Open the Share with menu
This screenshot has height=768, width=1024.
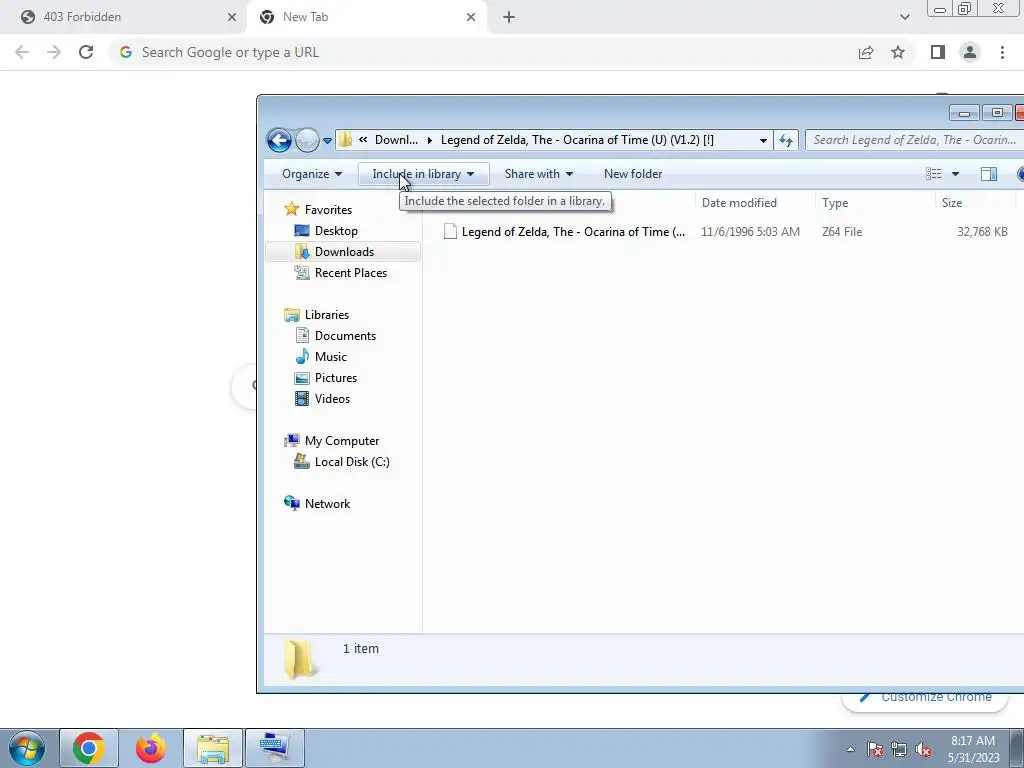[538, 174]
